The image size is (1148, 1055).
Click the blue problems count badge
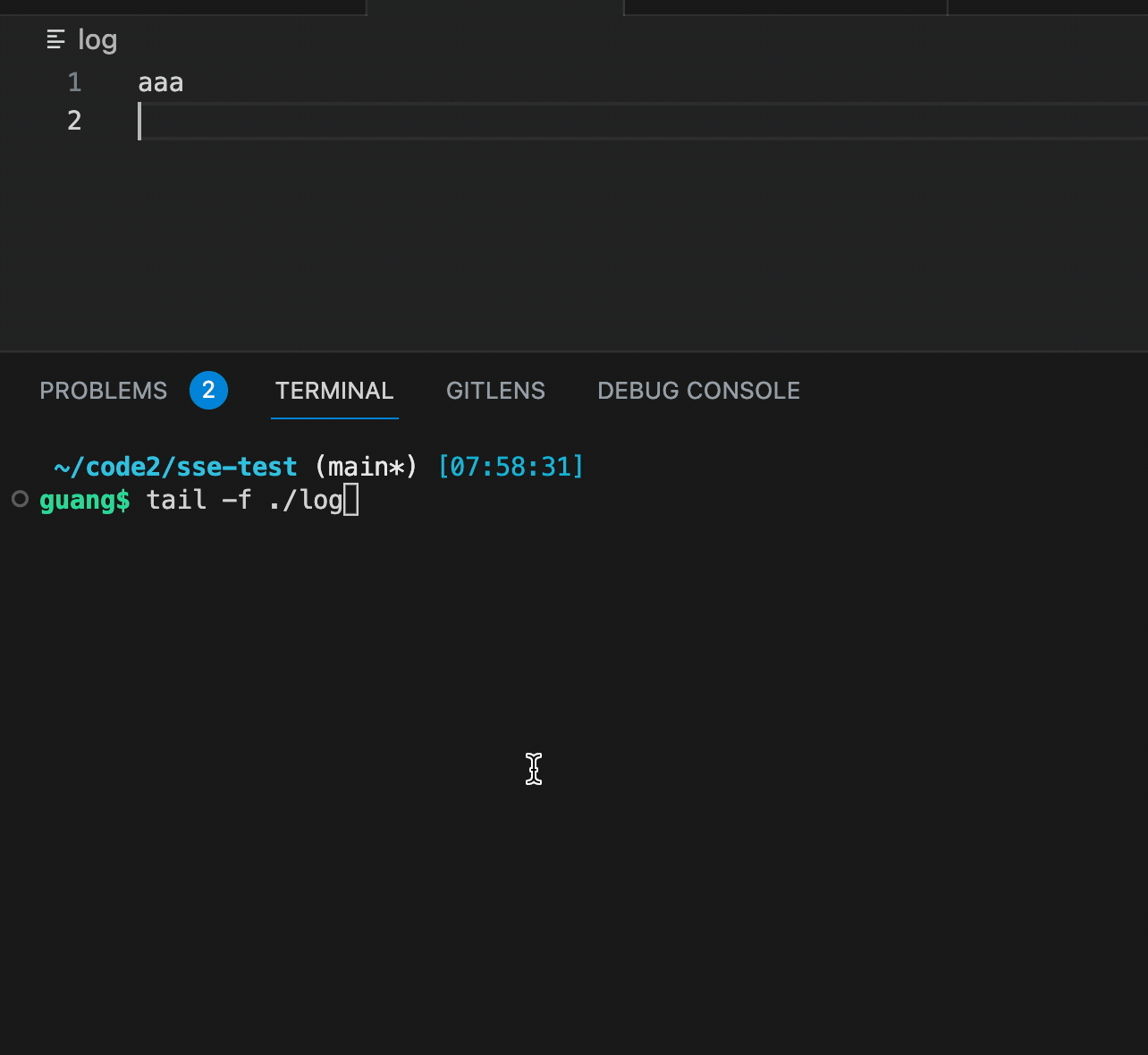[x=208, y=391]
